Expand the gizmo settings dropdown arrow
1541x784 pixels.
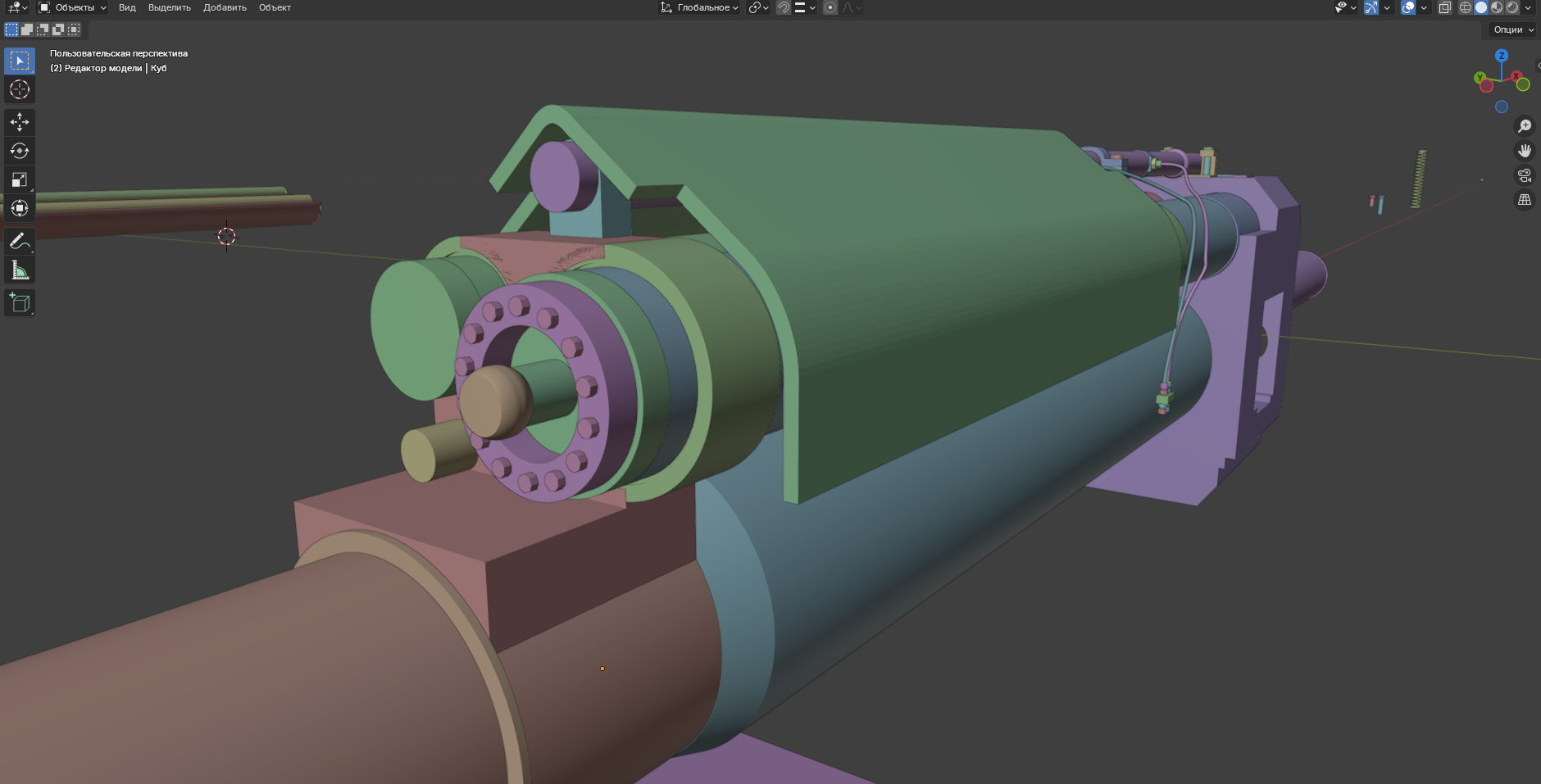coord(1387,7)
